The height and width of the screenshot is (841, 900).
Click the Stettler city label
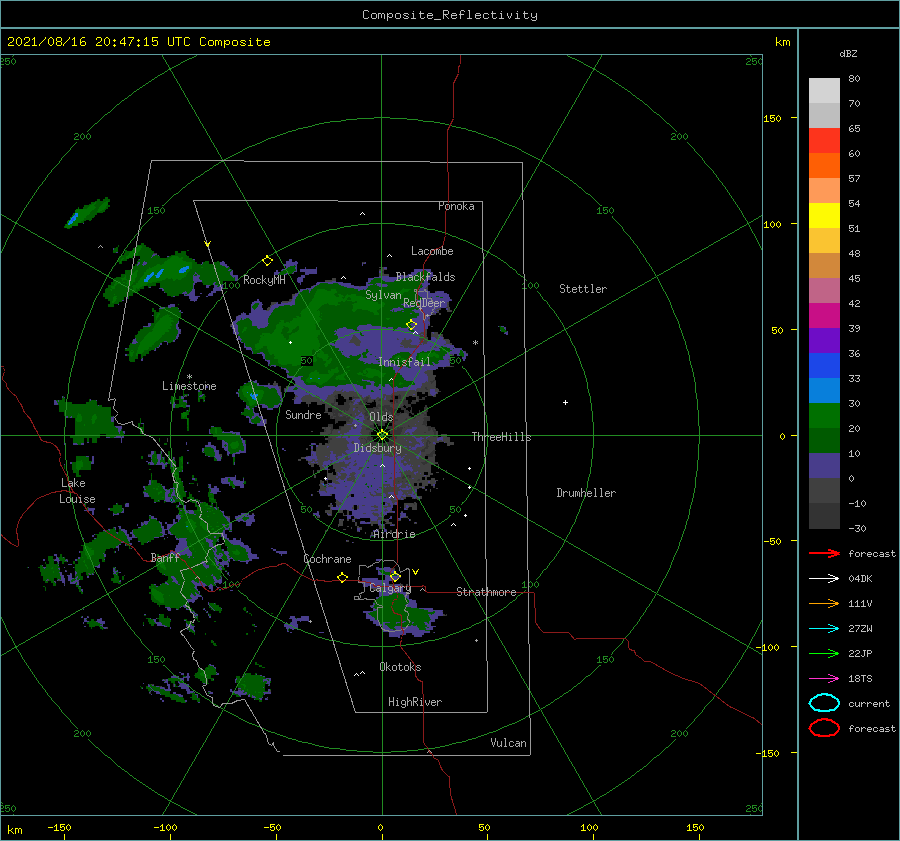(583, 289)
